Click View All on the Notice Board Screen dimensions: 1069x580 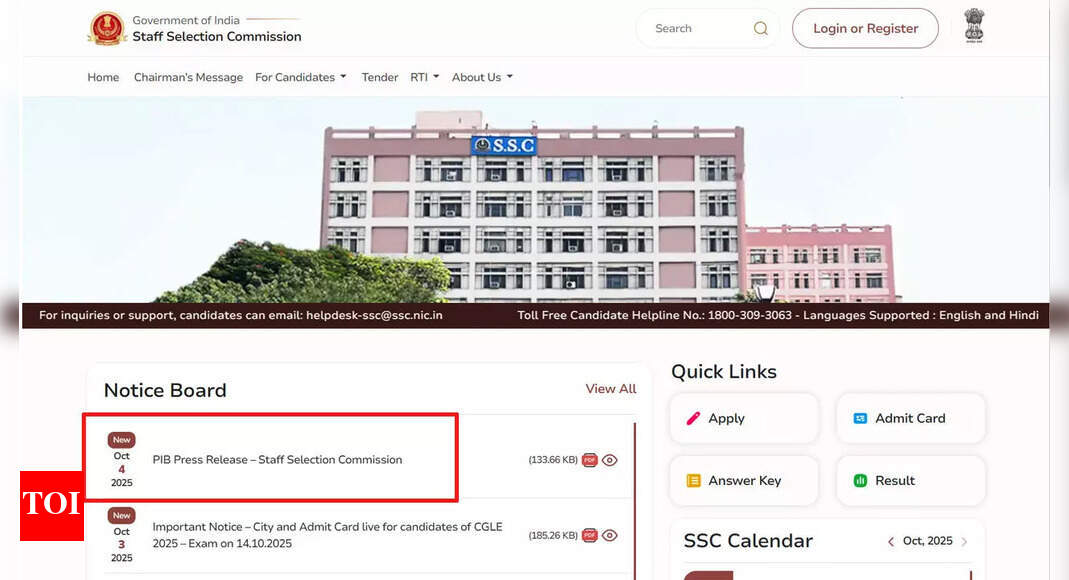pos(610,389)
